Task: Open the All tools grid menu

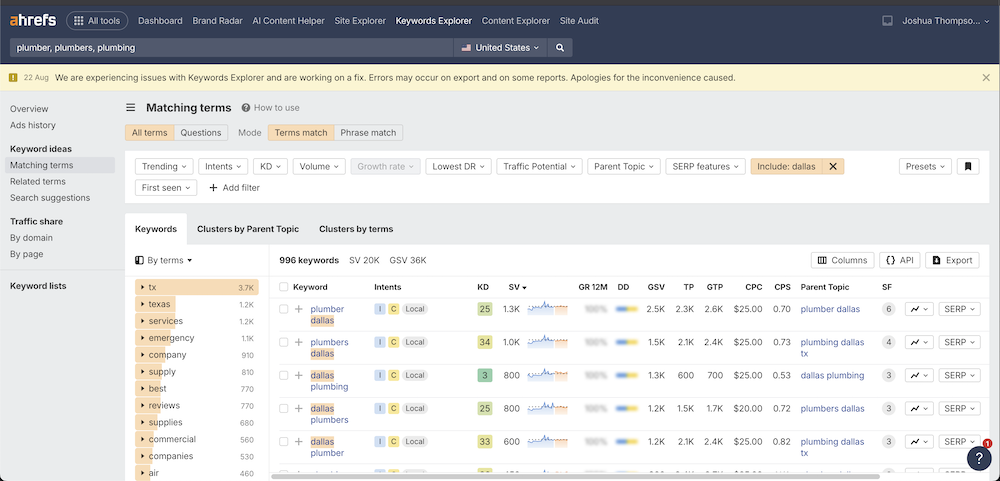Action: (x=97, y=20)
